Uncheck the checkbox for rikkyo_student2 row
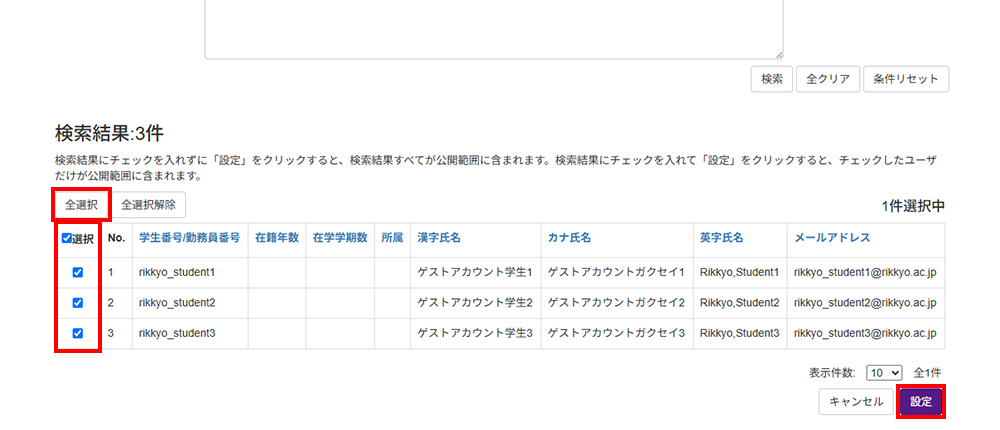This screenshot has height=430, width=1000. pyautogui.click(x=78, y=302)
